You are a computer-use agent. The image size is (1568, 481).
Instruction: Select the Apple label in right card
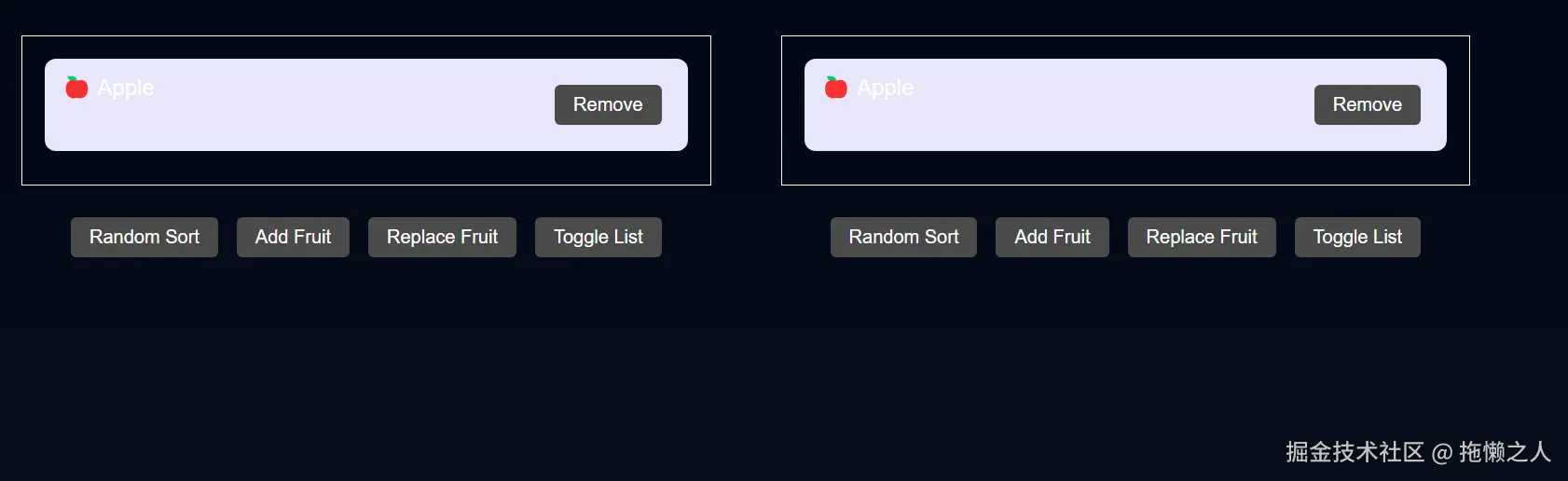click(885, 88)
